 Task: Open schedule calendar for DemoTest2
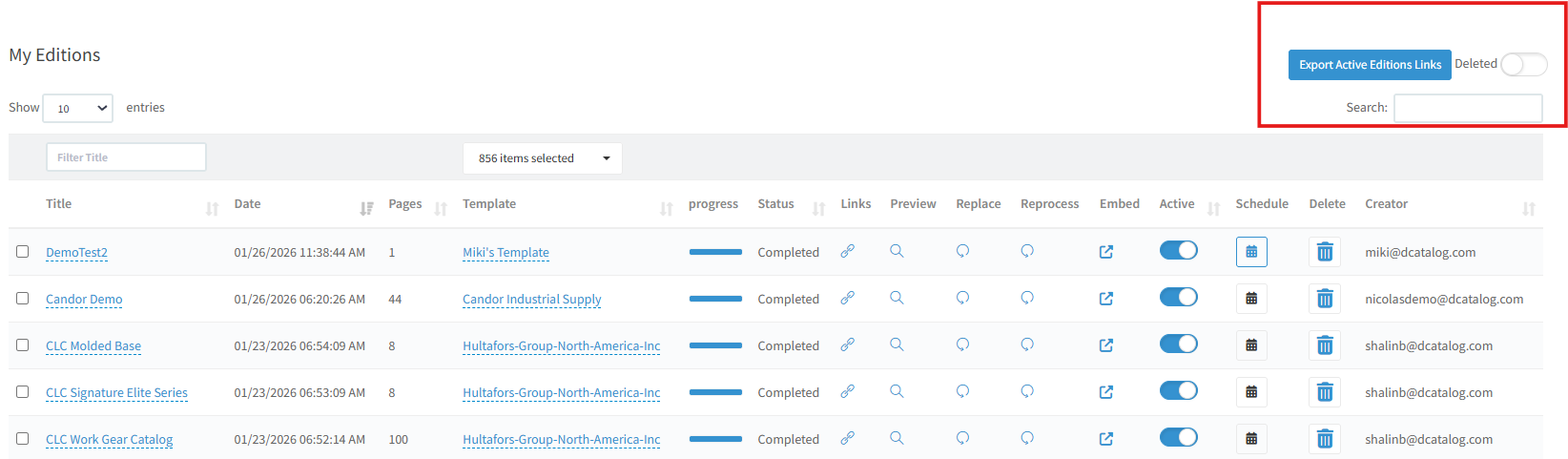[x=1251, y=252]
